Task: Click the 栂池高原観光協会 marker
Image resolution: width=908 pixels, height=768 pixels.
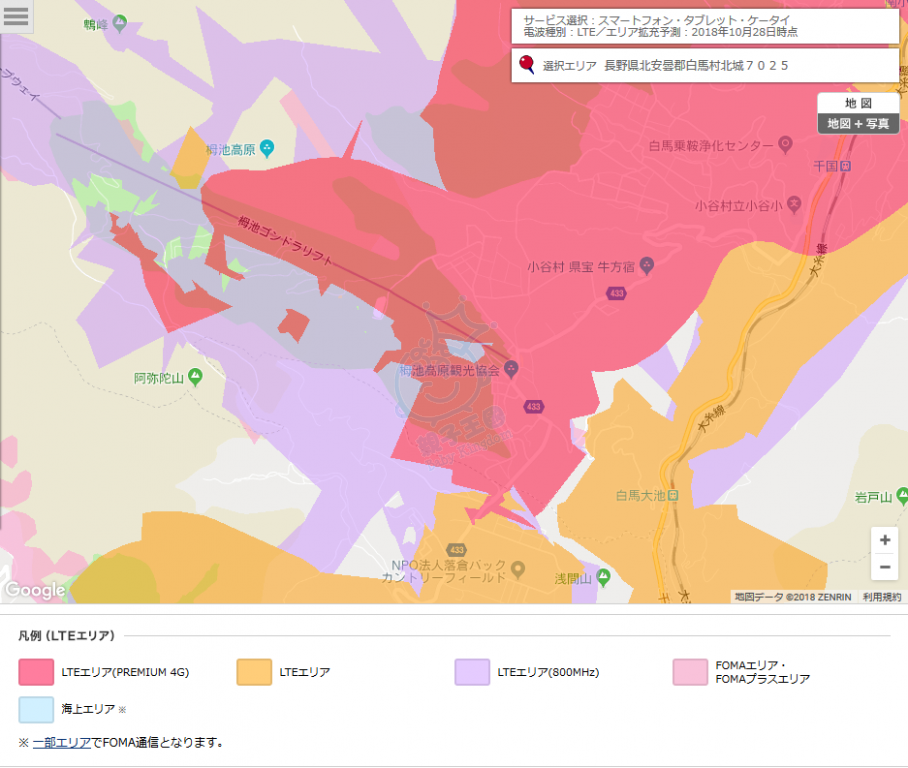Action: coord(511,369)
